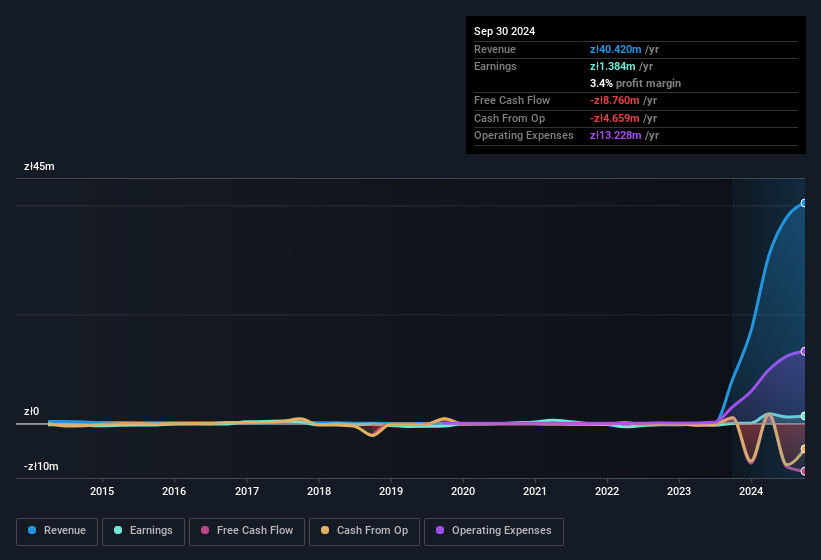Click the Cash From Op endpoint marker
The image size is (821, 560).
[x=804, y=449]
